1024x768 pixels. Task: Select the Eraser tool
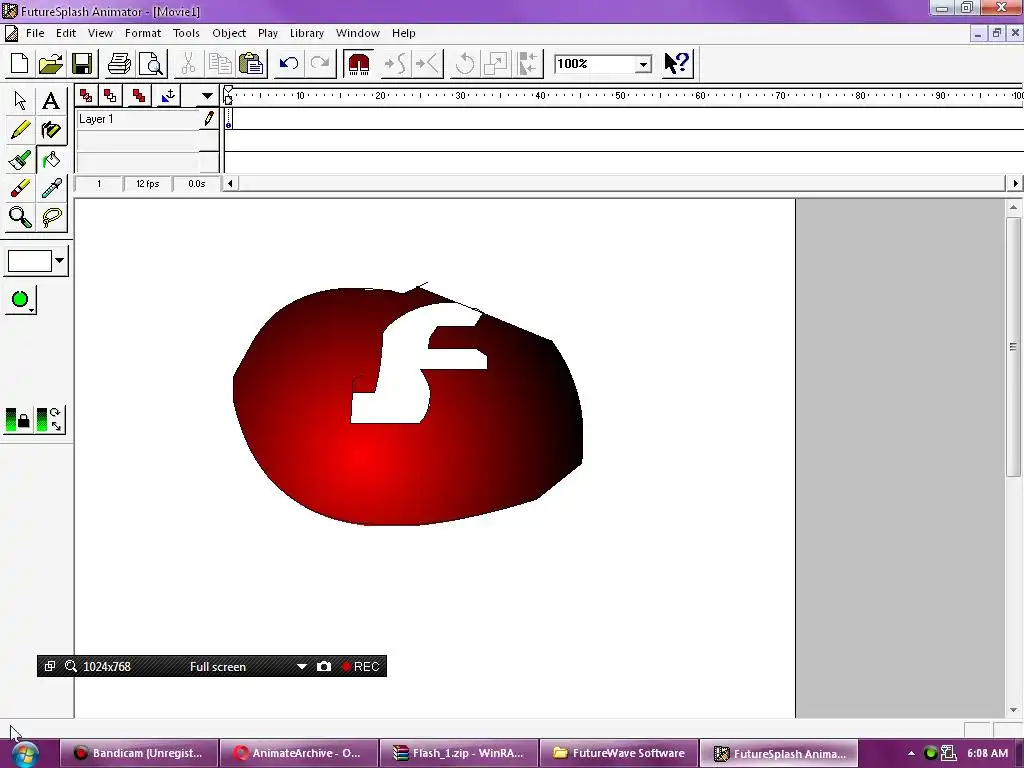(20, 188)
